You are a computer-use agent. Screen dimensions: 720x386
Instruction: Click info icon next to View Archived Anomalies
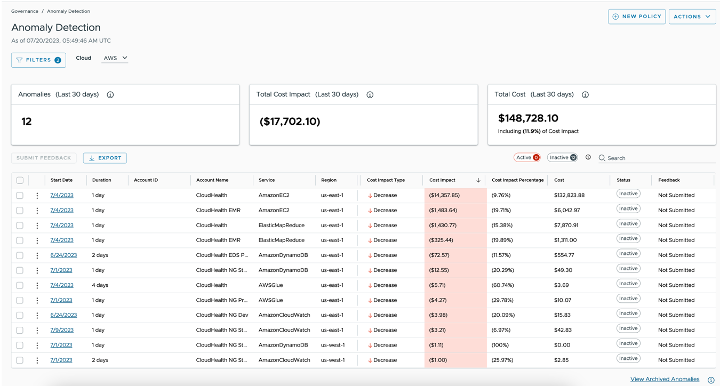[x=711, y=380]
